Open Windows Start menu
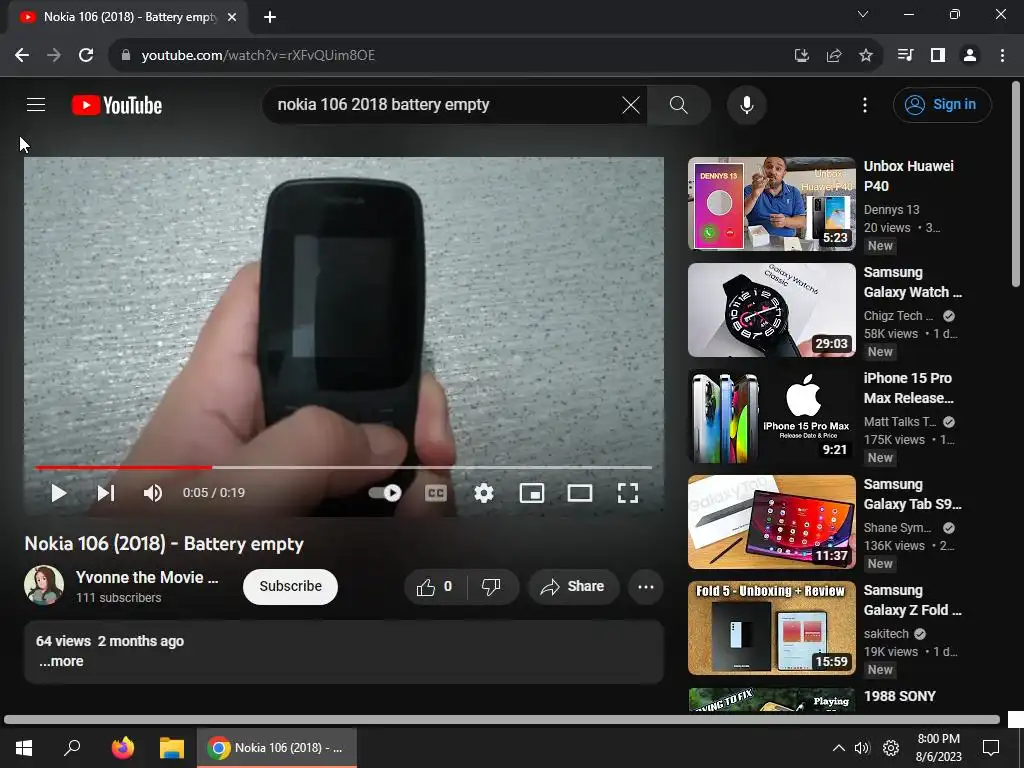The image size is (1024, 768). tap(24, 748)
